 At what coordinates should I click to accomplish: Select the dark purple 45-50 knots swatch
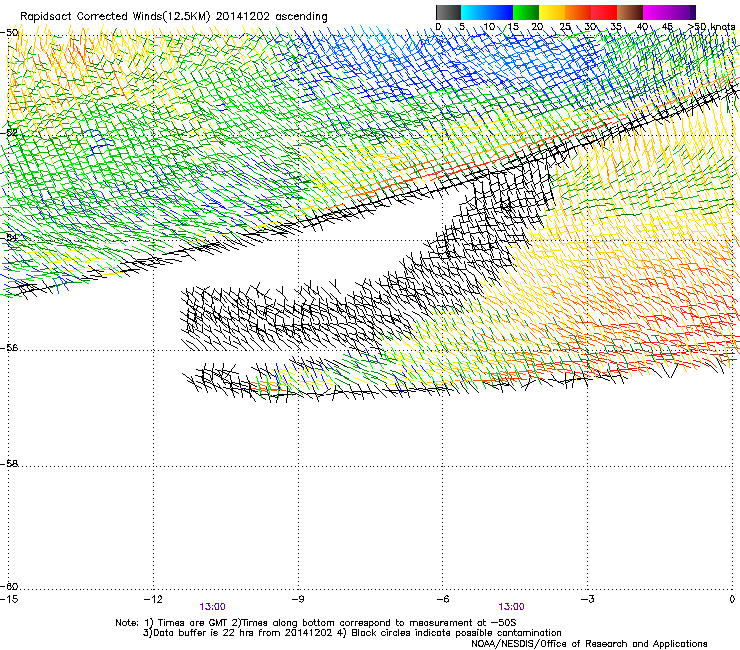coord(682,12)
